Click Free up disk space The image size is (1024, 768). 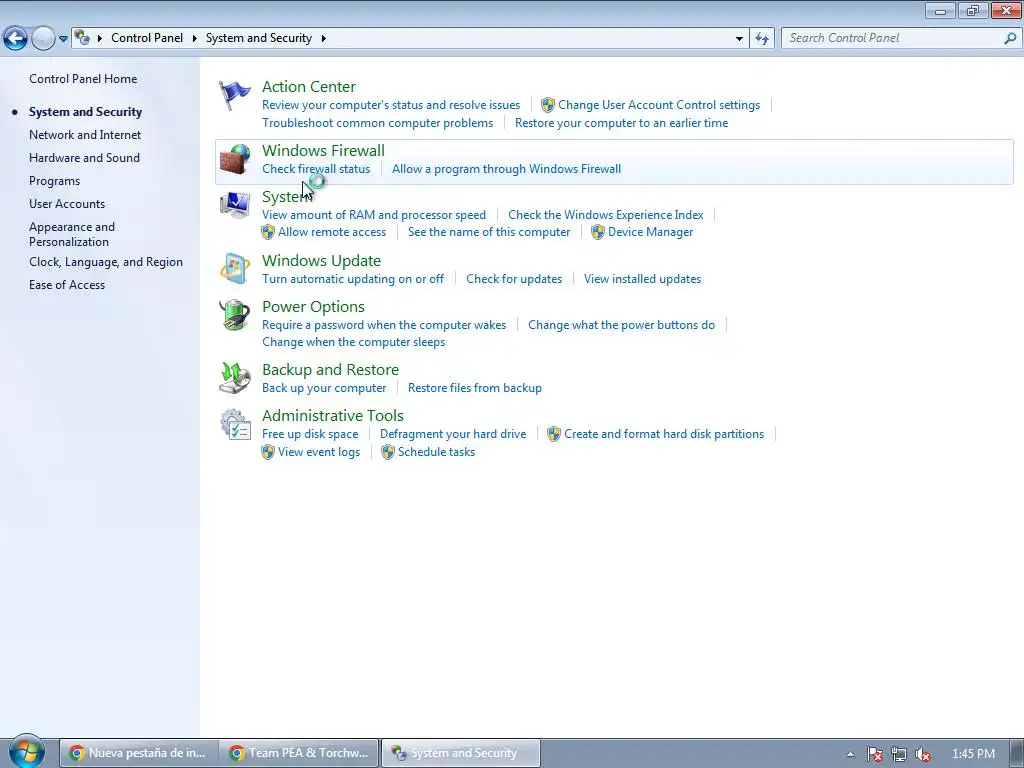310,434
